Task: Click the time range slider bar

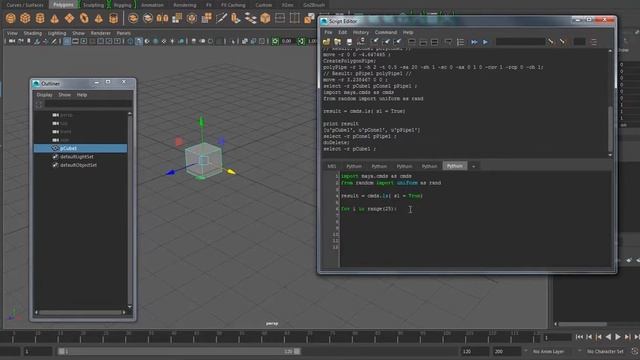Action: 179,351
